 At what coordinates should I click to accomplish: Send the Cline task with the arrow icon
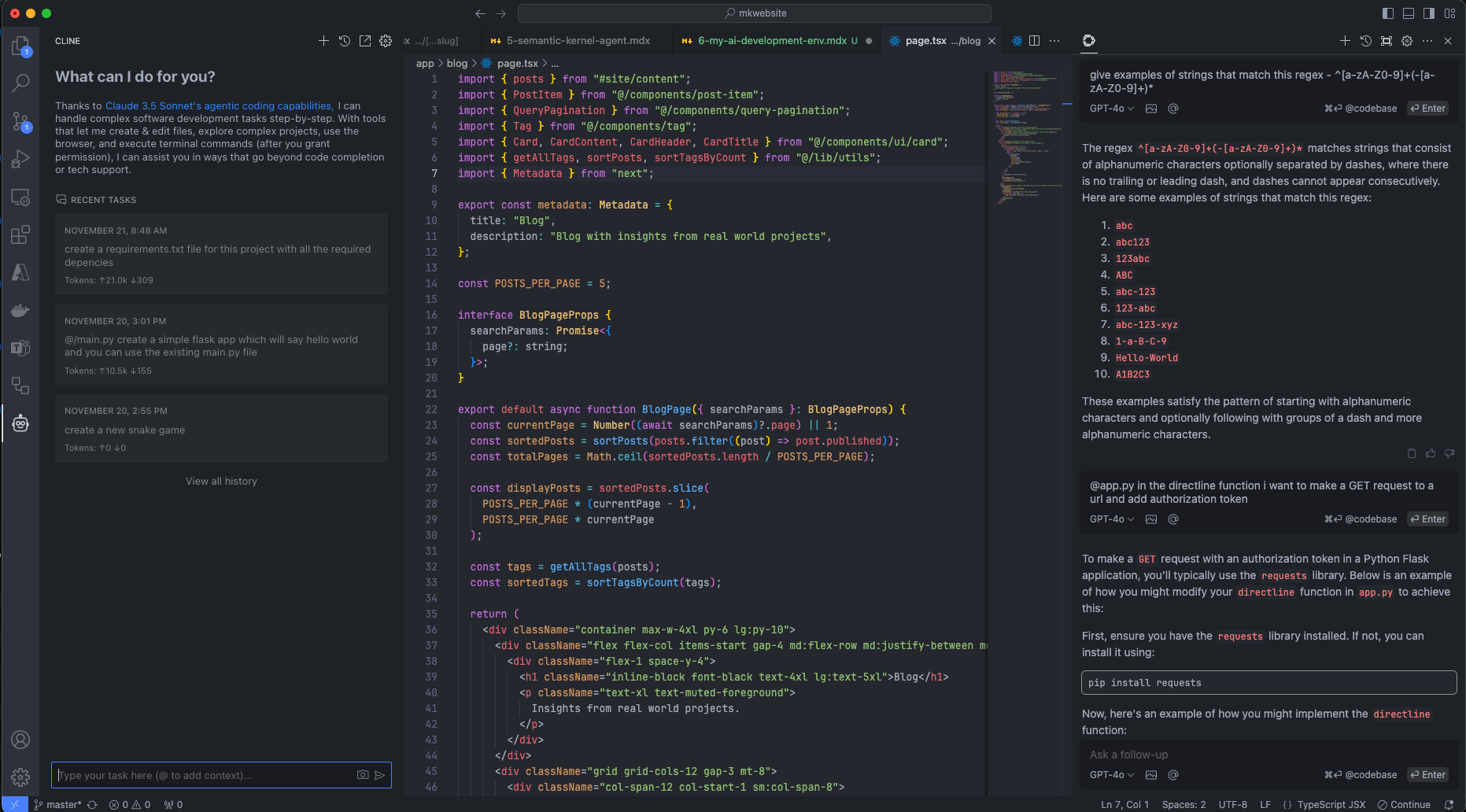(380, 775)
